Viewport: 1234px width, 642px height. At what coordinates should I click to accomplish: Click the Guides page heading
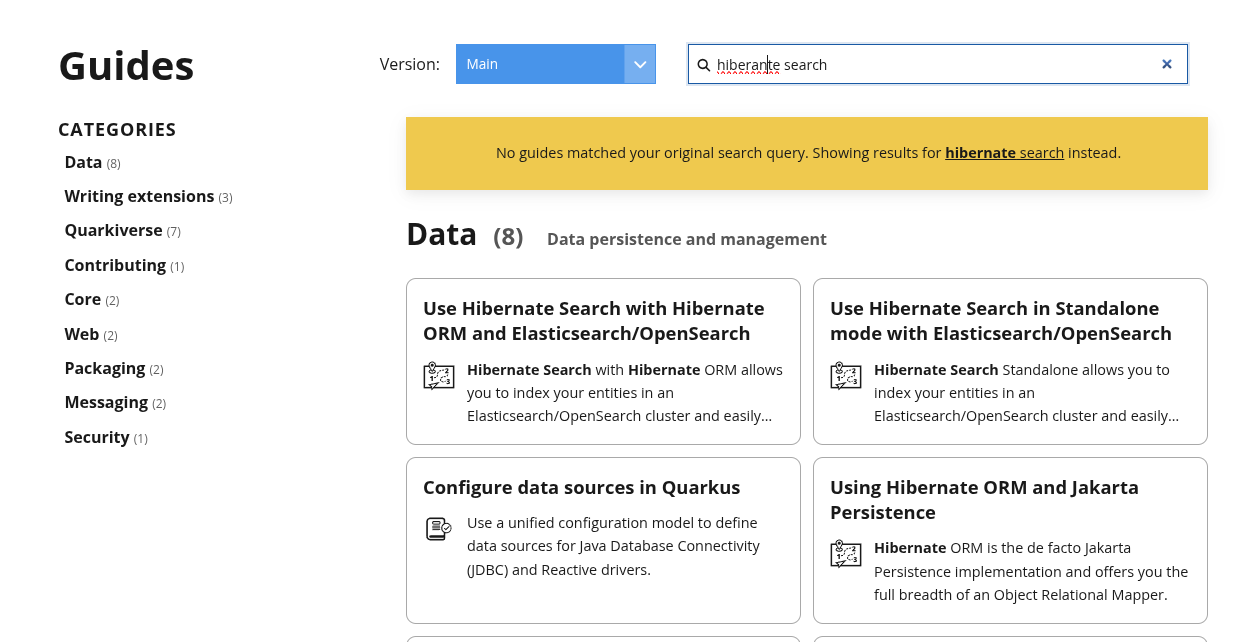coord(126,66)
